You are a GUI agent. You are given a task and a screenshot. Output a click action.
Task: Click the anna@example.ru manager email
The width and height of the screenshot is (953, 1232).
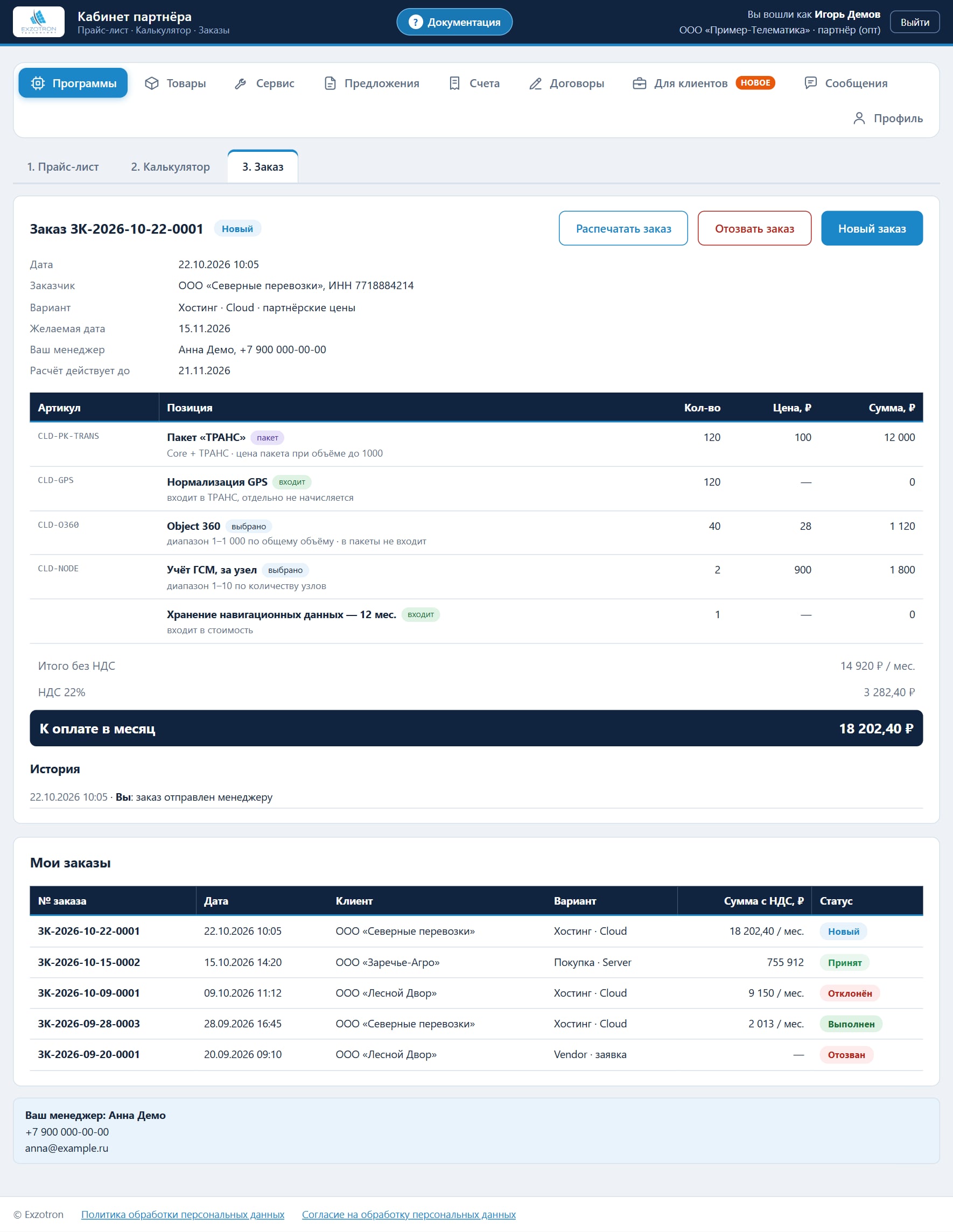click(67, 1148)
